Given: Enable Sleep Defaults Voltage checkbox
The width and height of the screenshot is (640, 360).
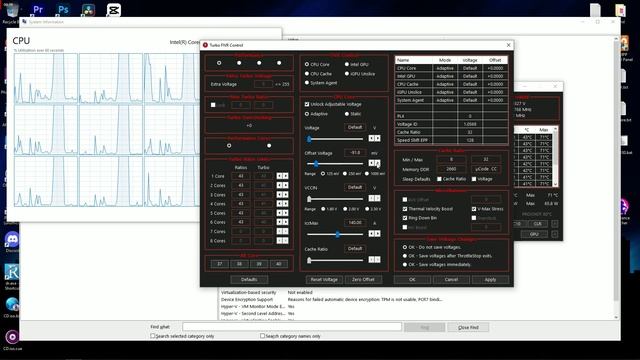Looking at the screenshot, I should 474,179.
